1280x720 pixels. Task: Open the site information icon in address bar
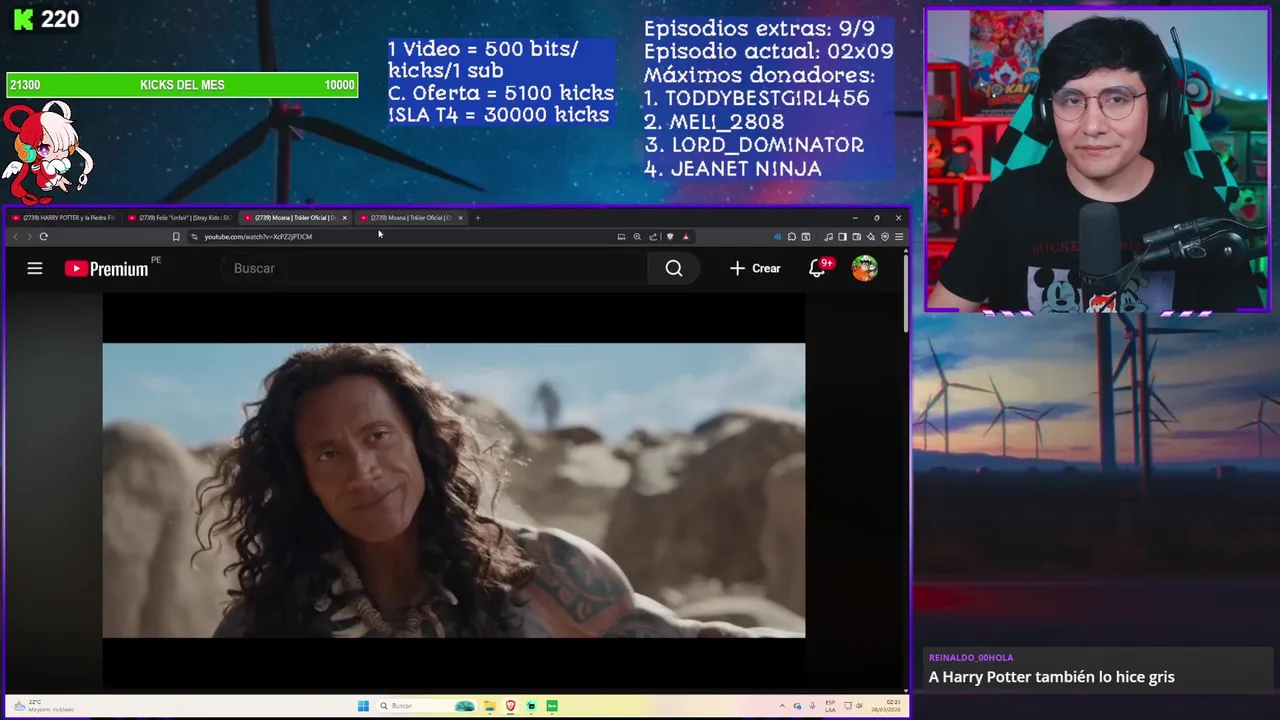(x=194, y=237)
